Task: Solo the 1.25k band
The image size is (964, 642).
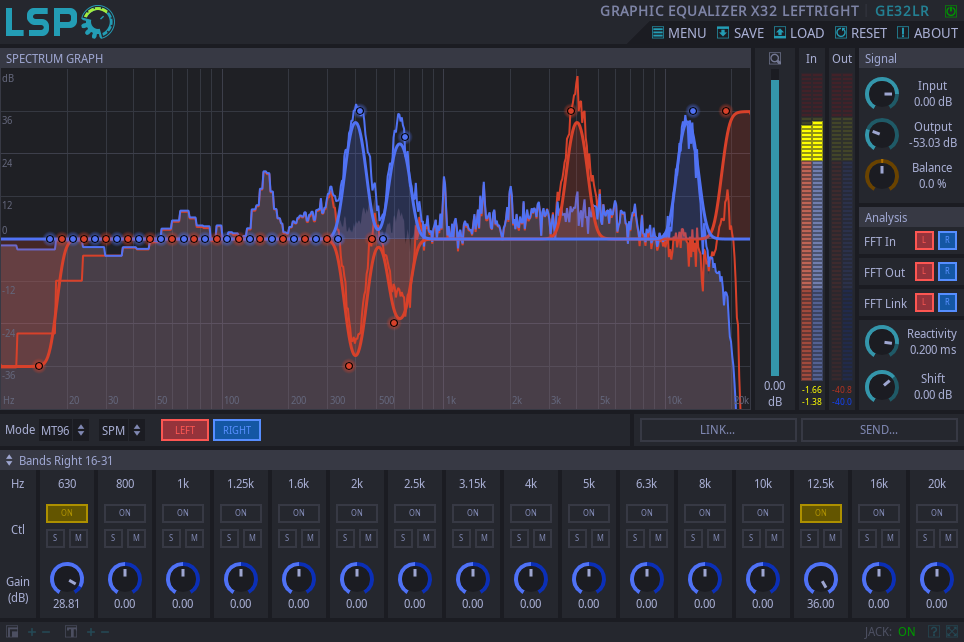Action: point(229,538)
